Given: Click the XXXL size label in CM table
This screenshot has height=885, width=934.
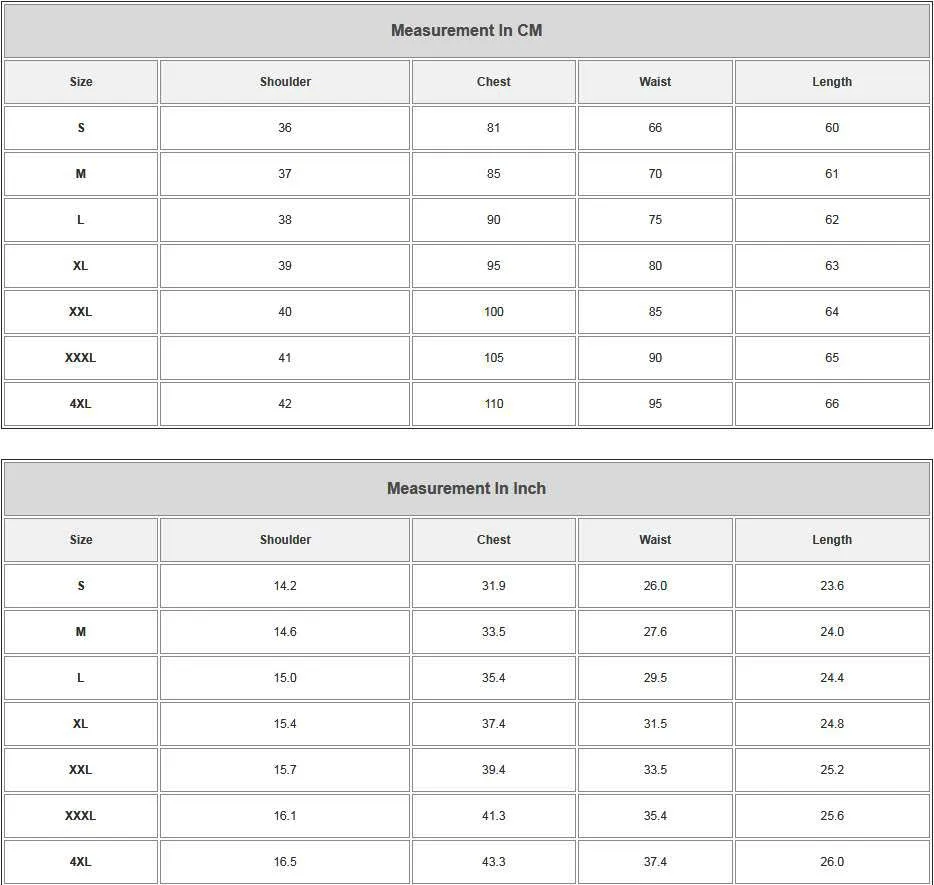Looking at the screenshot, I should (x=81, y=358).
